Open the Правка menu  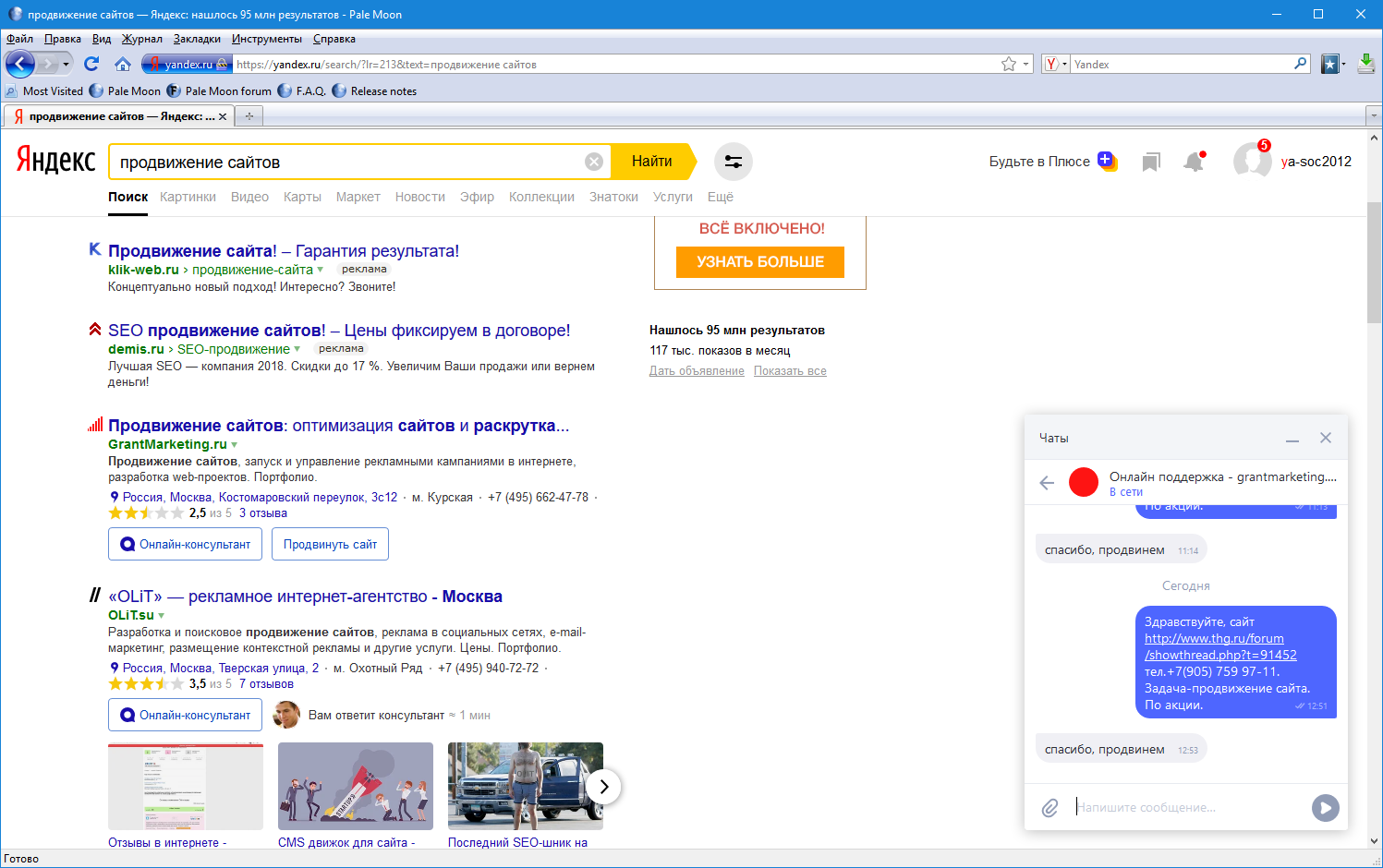tap(63, 39)
